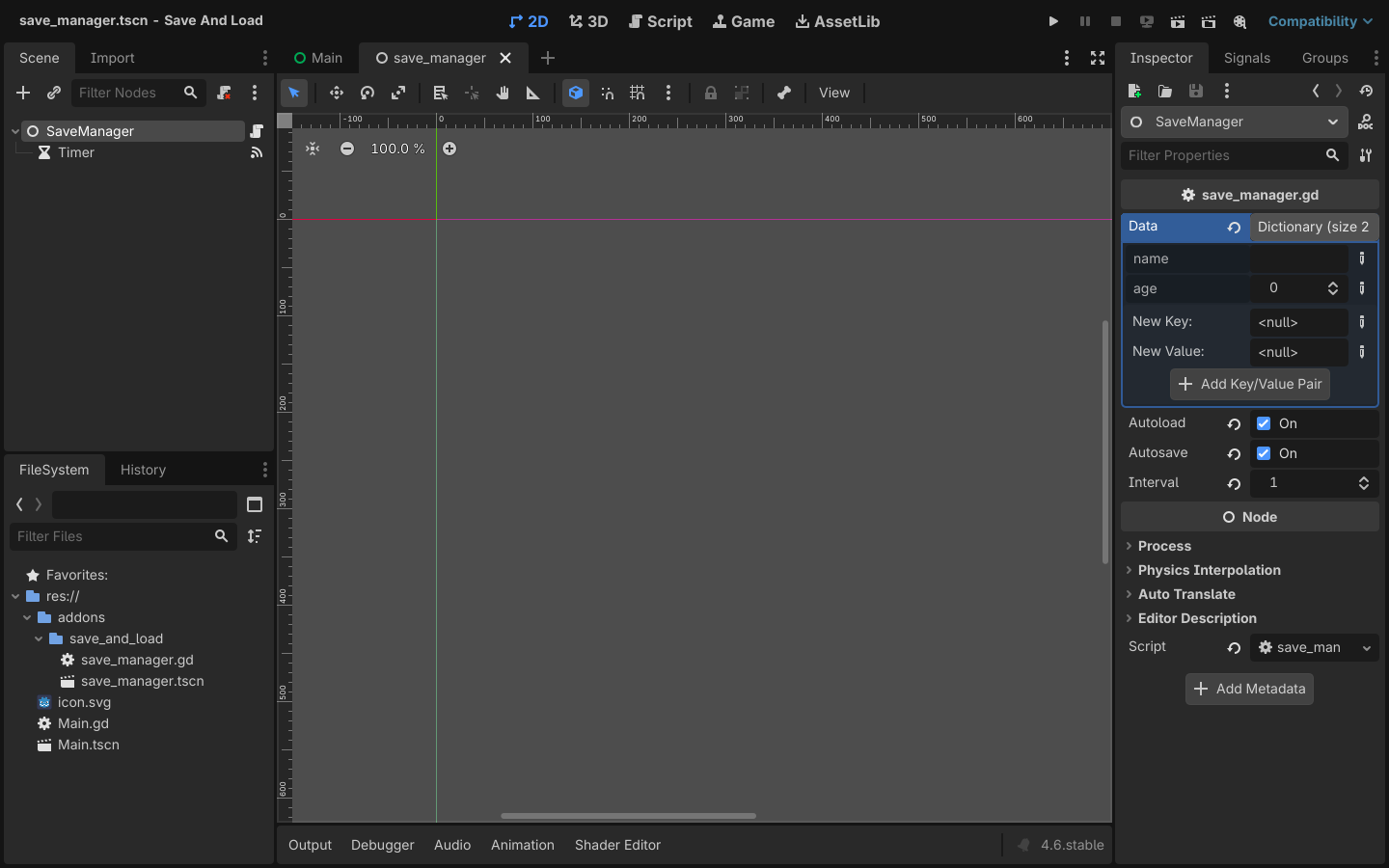Screen dimensions: 1389x868
Task: Run the project with play button
Action: [x=1053, y=21]
